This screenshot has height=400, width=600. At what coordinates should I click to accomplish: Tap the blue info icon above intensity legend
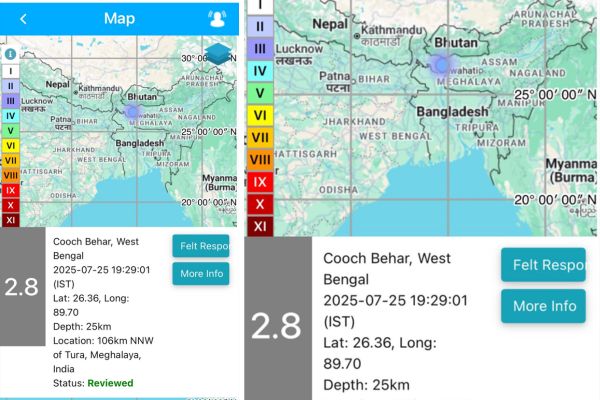pos(10,55)
